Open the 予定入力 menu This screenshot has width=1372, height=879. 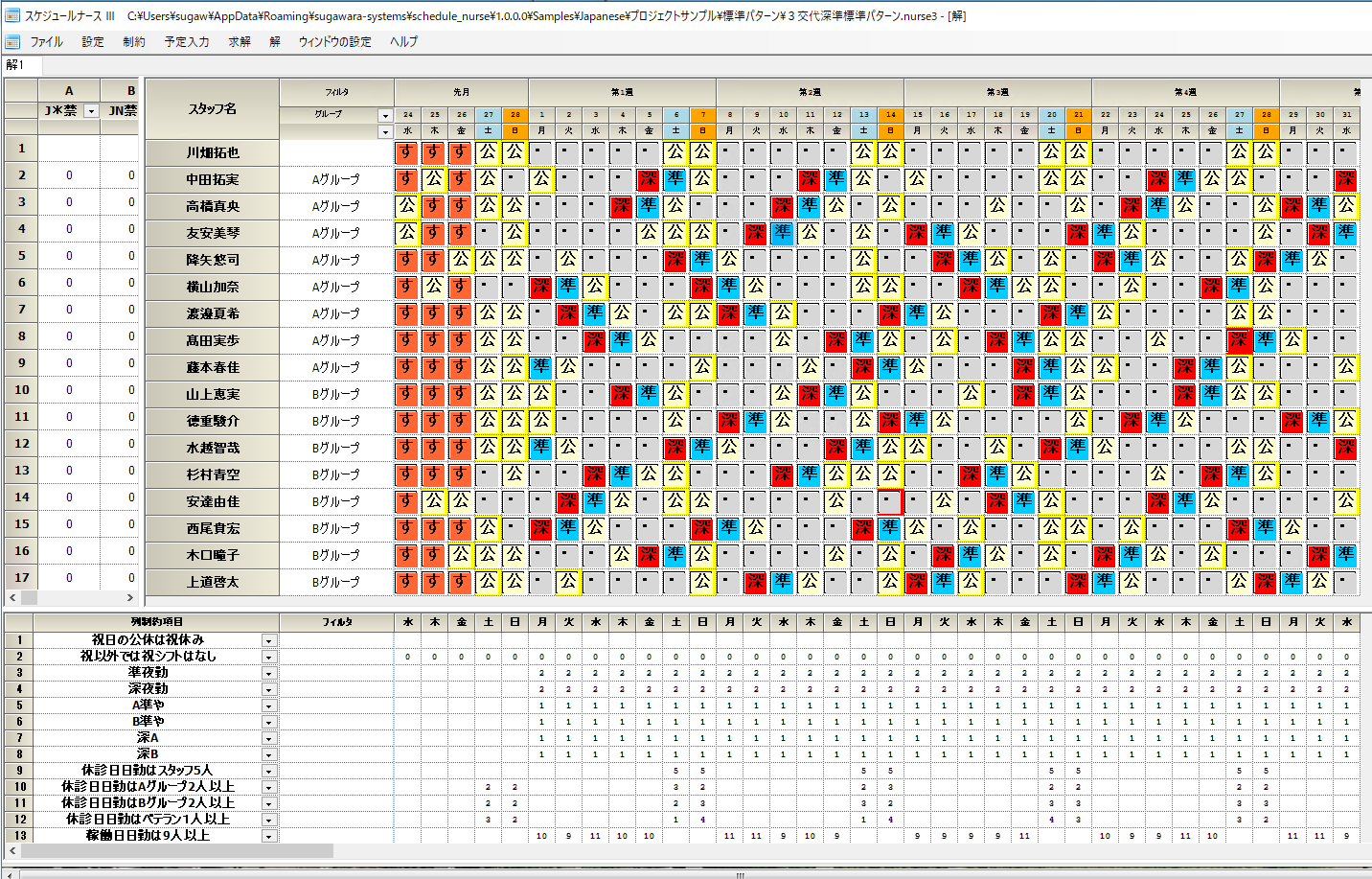[x=187, y=41]
